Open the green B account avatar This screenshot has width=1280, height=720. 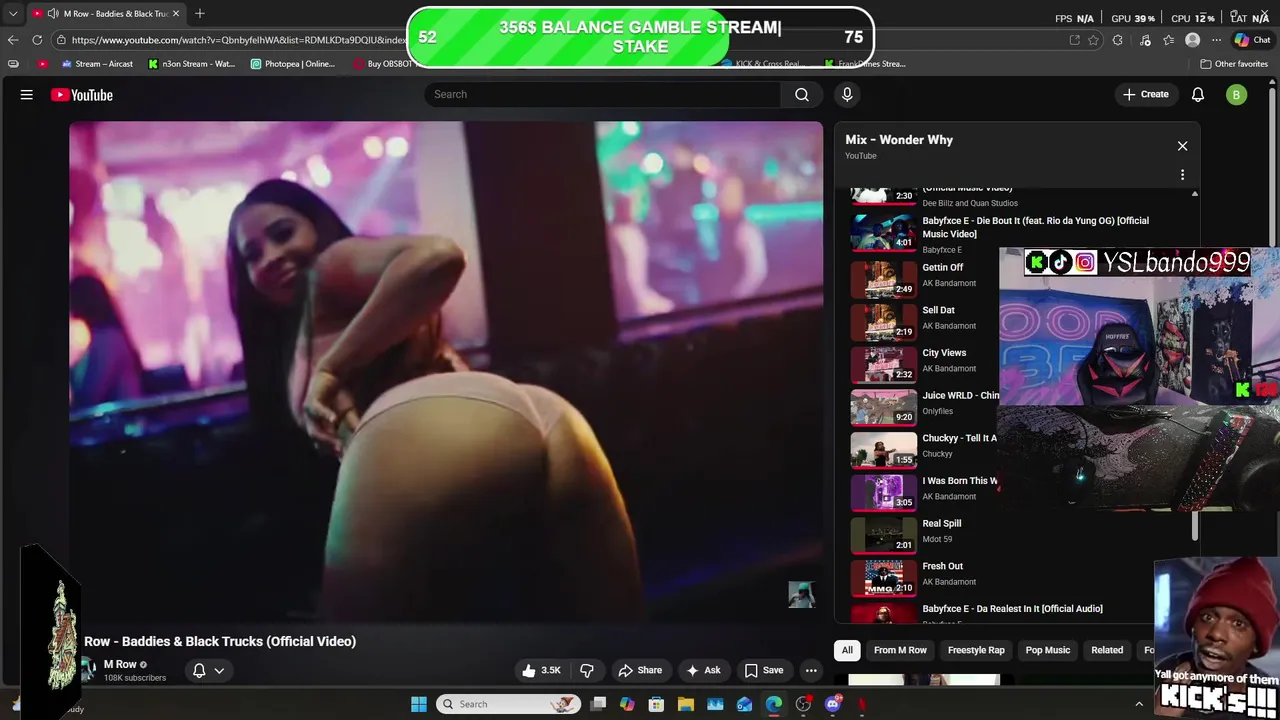pyautogui.click(x=1237, y=95)
